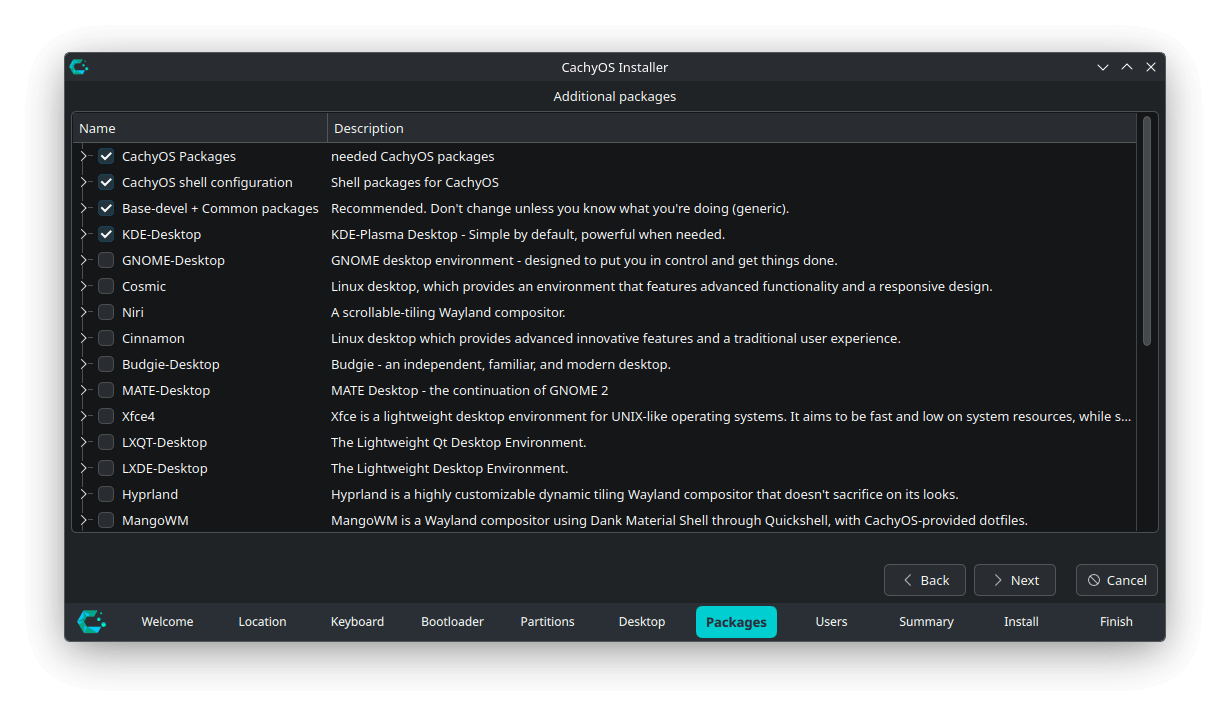Uncheck the KDE-Desktop checkbox
Image resolution: width=1230 pixels, height=718 pixels.
click(x=106, y=234)
